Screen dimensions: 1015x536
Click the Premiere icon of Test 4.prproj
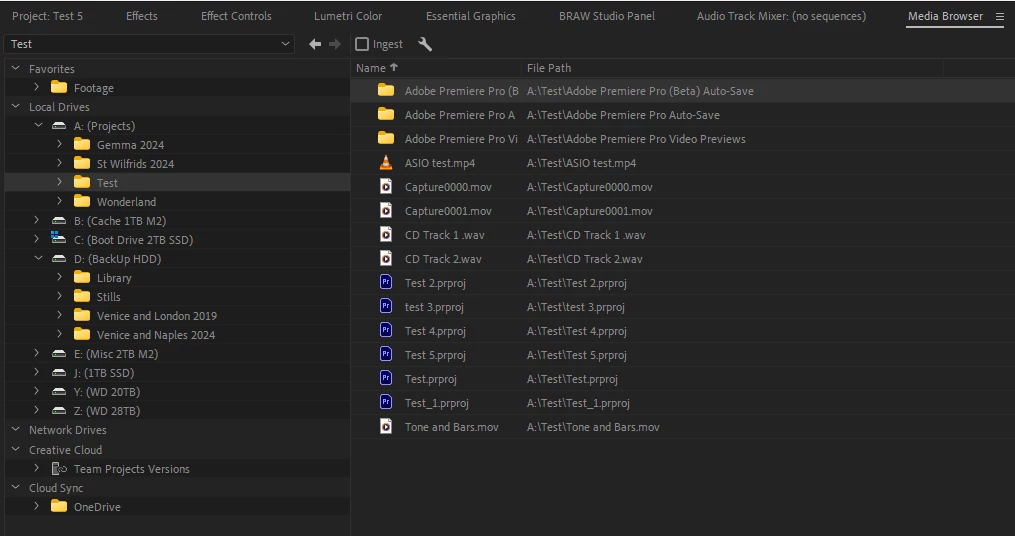(386, 331)
